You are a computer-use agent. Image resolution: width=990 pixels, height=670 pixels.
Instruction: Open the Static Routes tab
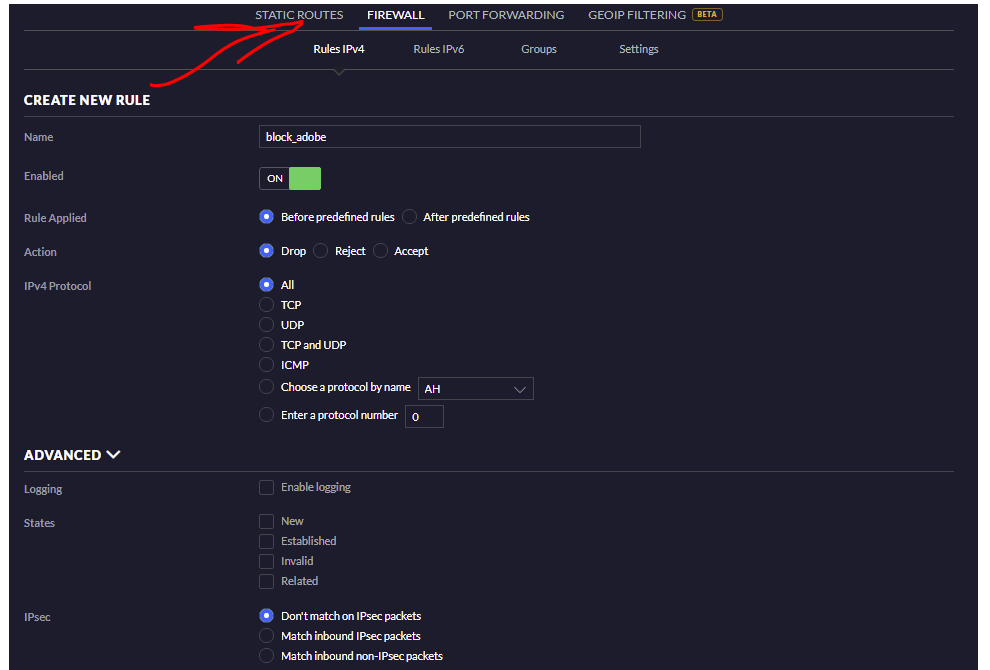tap(299, 15)
